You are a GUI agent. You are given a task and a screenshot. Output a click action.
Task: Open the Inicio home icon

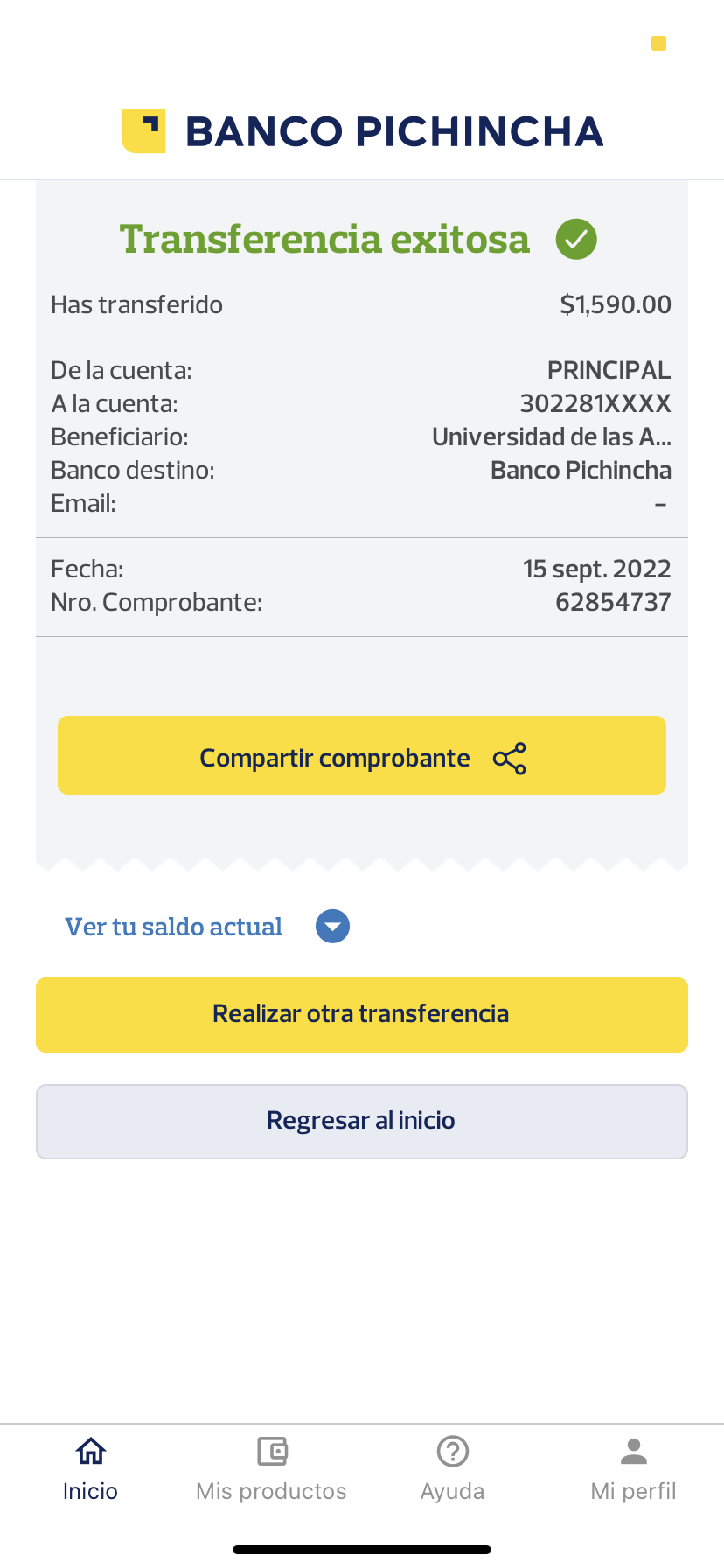click(91, 1451)
